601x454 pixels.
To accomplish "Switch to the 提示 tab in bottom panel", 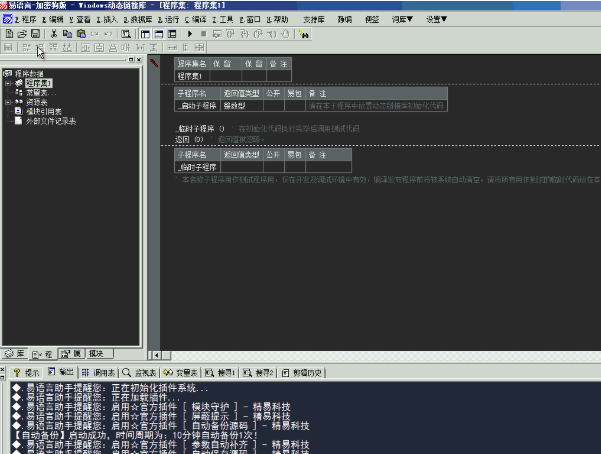I will point(27,372).
